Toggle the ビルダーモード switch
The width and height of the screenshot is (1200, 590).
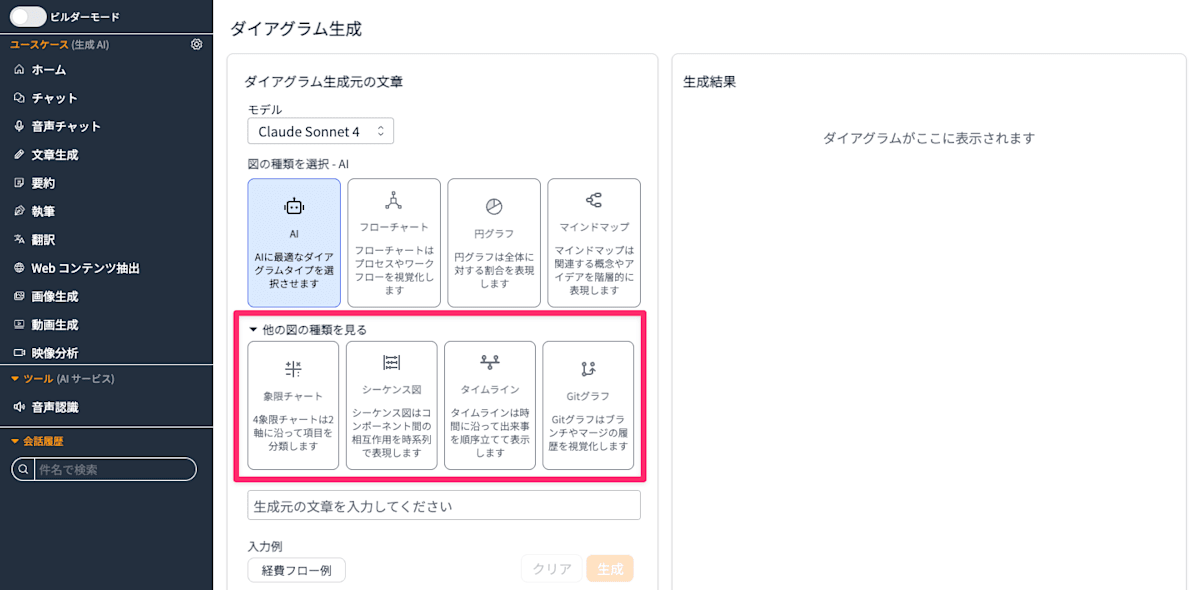coord(28,16)
